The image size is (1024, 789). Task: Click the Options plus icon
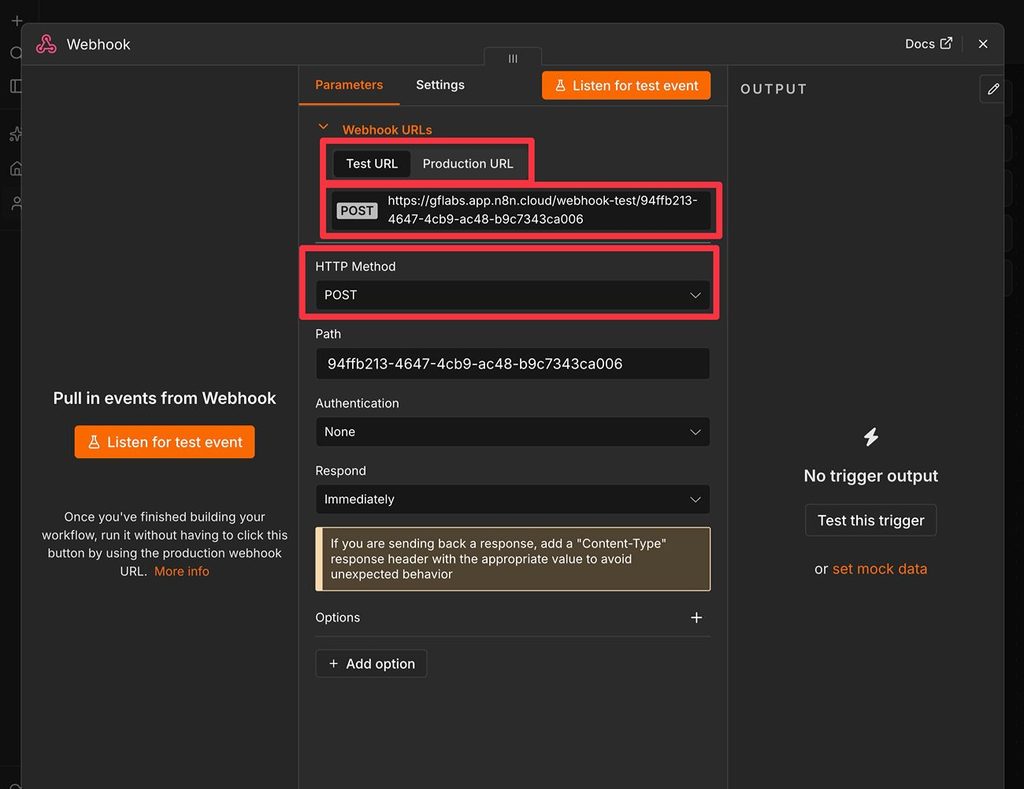click(x=696, y=618)
